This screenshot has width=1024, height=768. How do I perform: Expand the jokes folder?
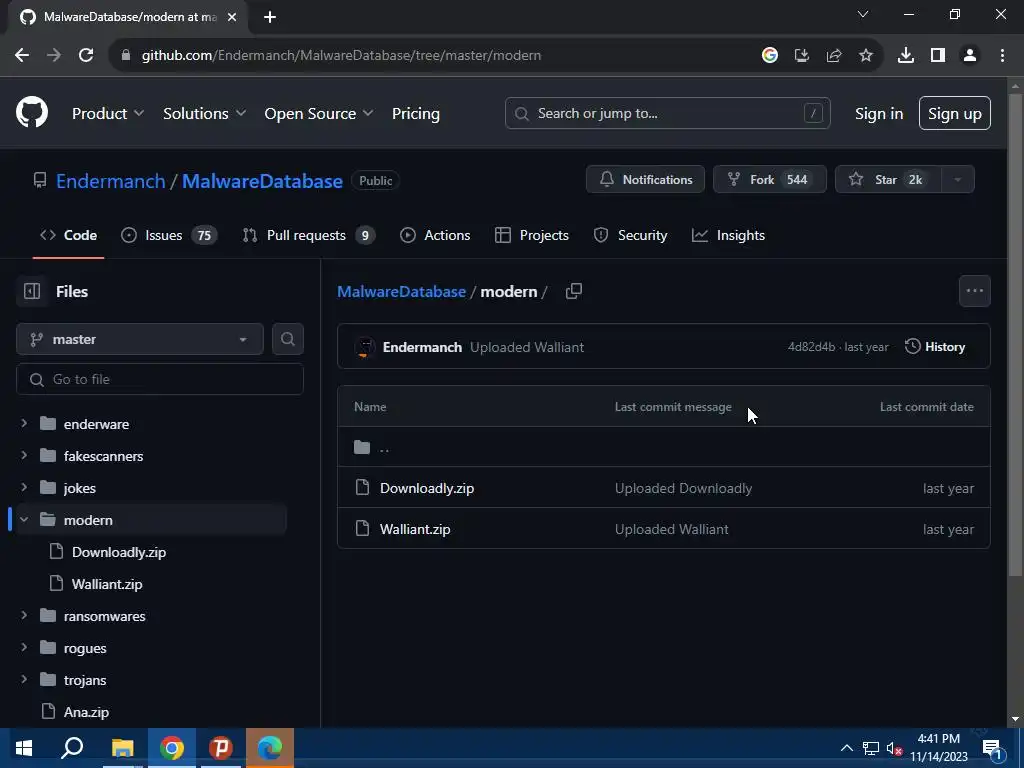coord(24,488)
